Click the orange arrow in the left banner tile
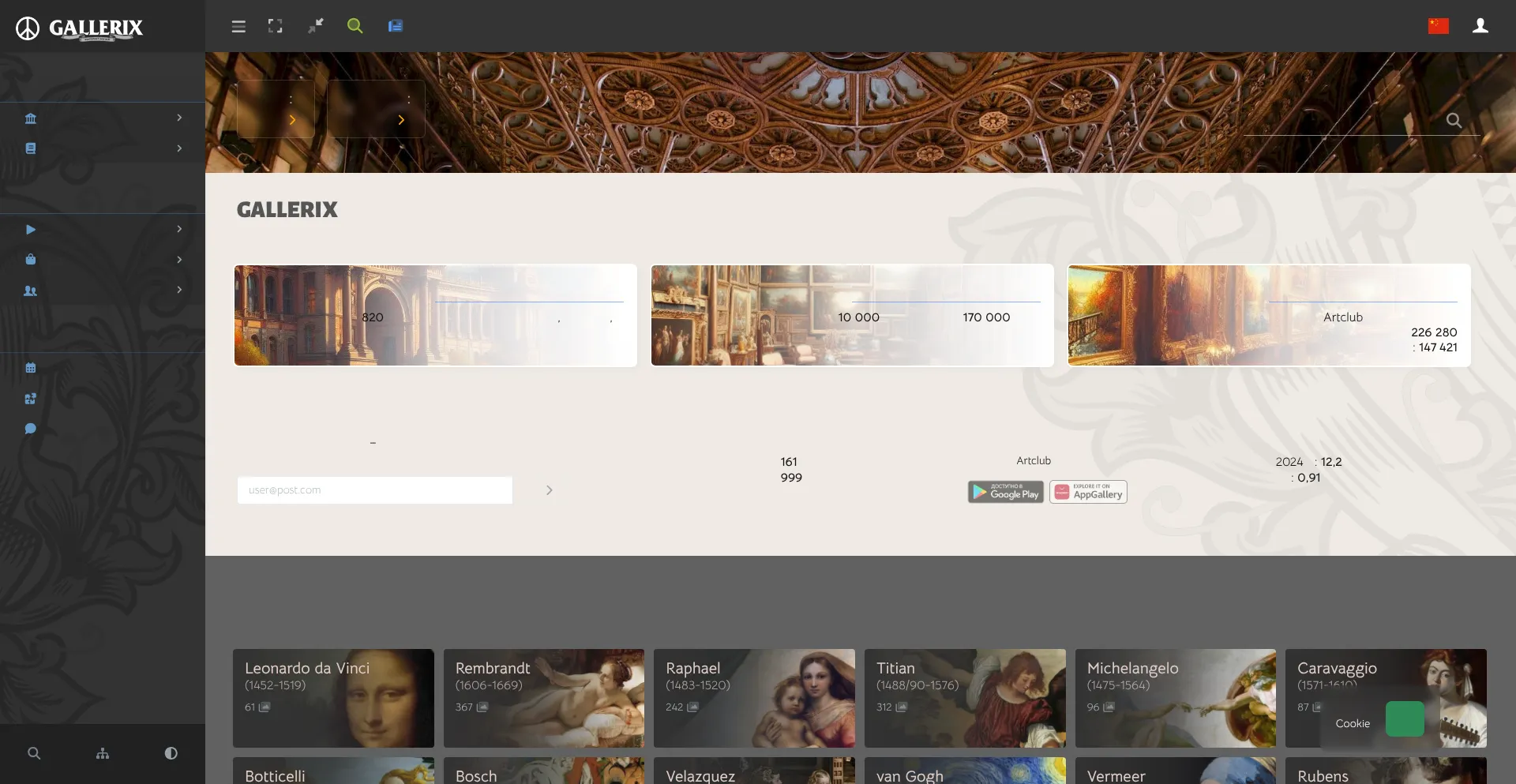 (x=292, y=120)
